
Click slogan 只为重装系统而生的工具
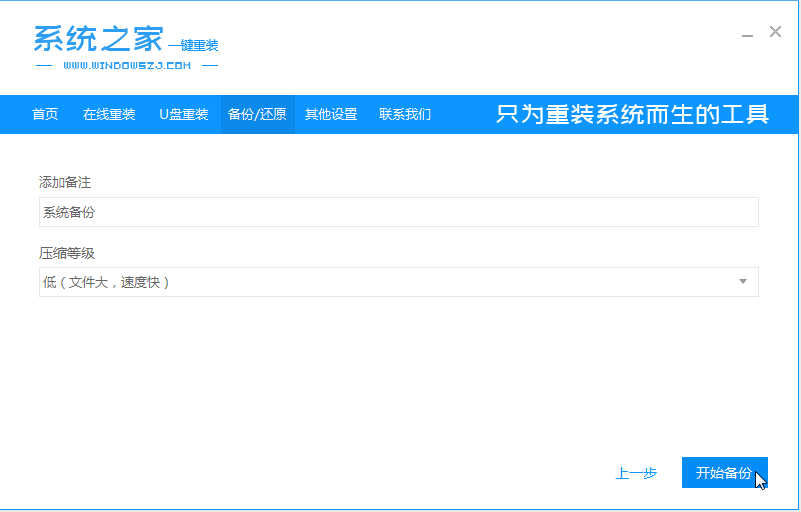(632, 114)
